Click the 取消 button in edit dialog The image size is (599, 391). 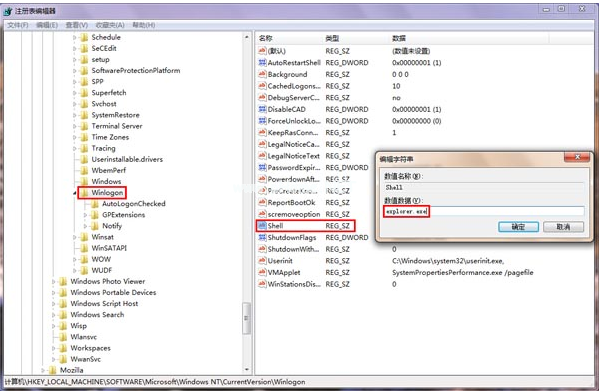[563, 227]
